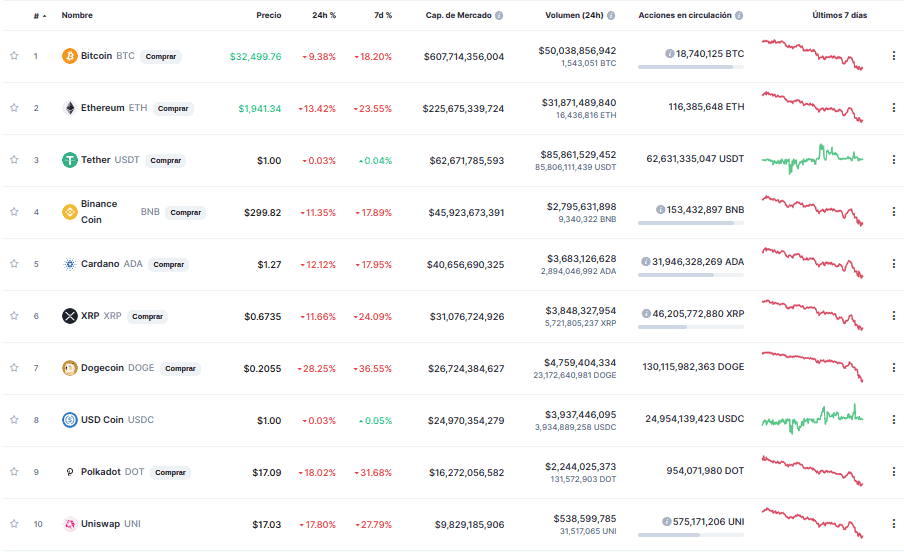Sort by Nombre column header
Image resolution: width=904 pixels, height=552 pixels.
point(77,15)
